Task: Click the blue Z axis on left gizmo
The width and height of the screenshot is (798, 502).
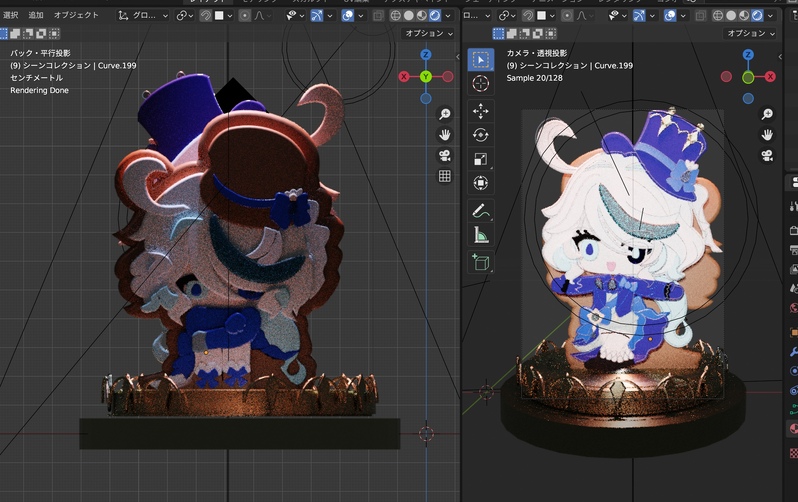Action: (x=426, y=54)
